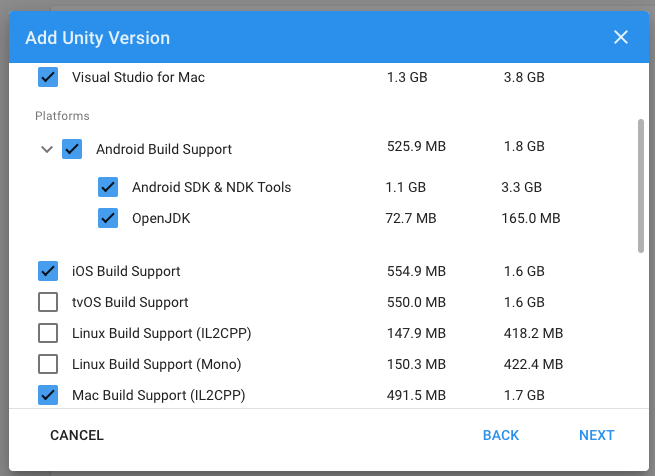Viewport: 655px width, 476px height.
Task: Enable Linux Build Support (Mono) checkbox
Action: point(48,364)
